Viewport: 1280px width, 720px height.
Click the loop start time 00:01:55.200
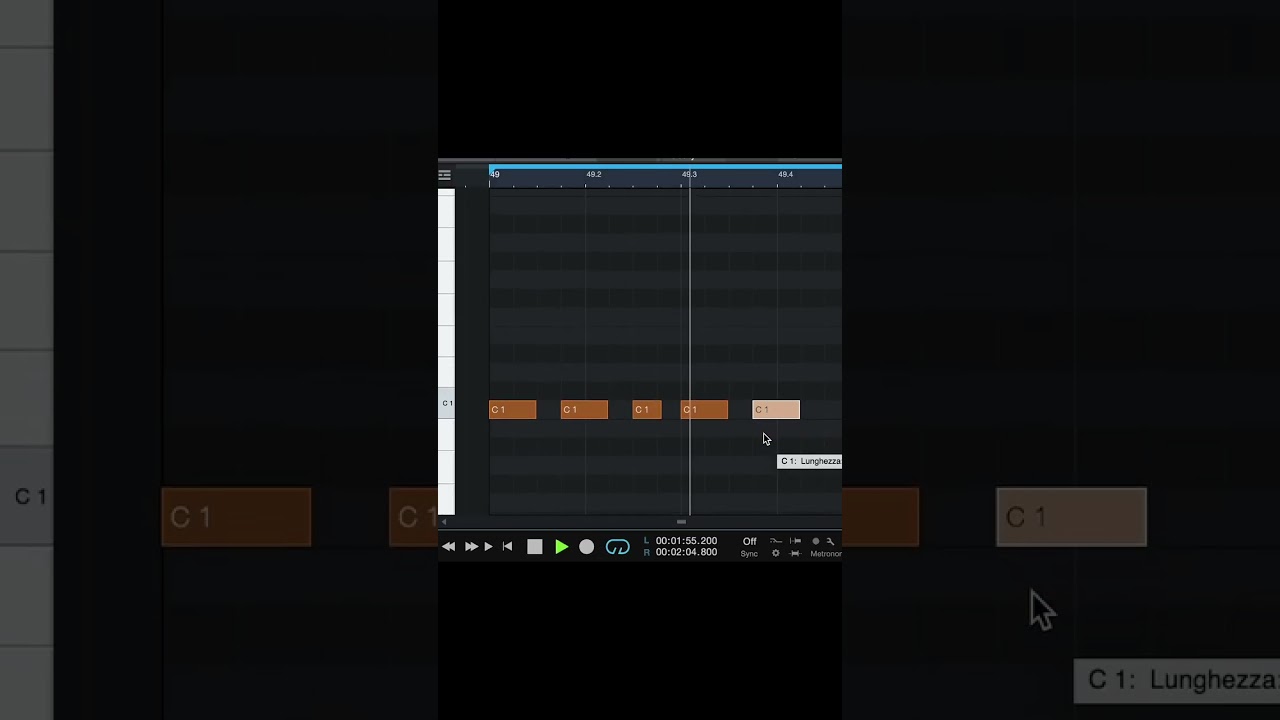(686, 541)
